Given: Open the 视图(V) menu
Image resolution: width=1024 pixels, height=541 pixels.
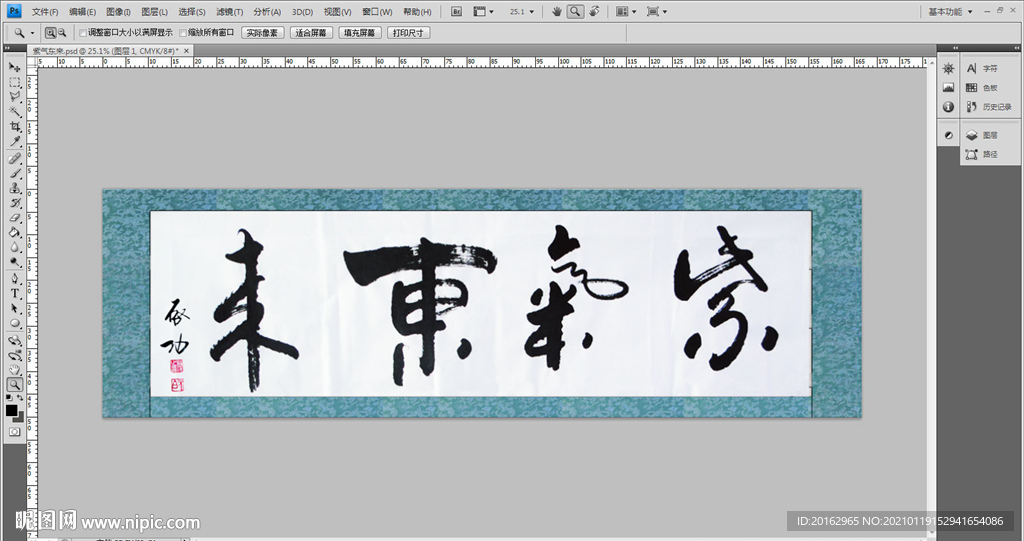Looking at the screenshot, I should click(x=338, y=12).
